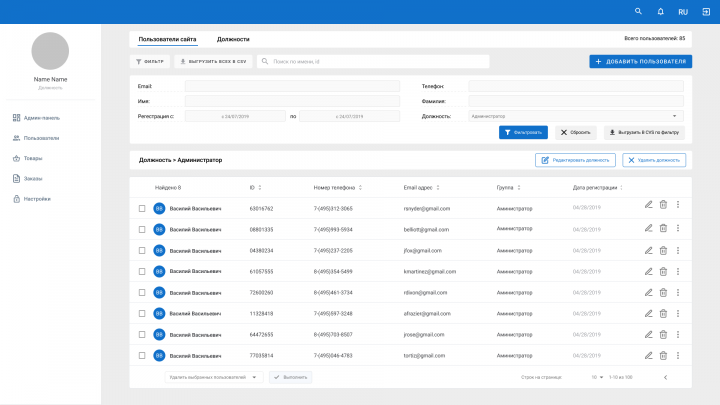Open search with the magnifier icon in header
Viewport: 720px width, 405px height.
[638, 11]
